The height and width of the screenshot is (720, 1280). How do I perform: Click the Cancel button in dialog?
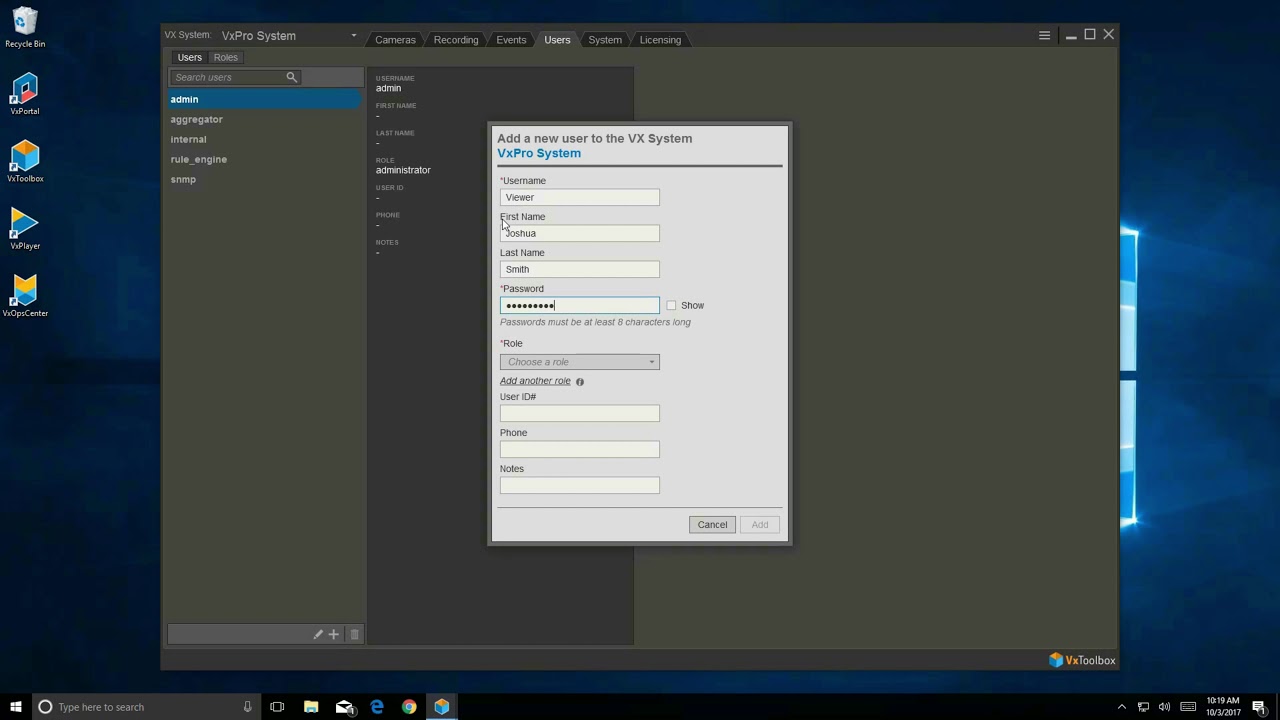point(712,525)
